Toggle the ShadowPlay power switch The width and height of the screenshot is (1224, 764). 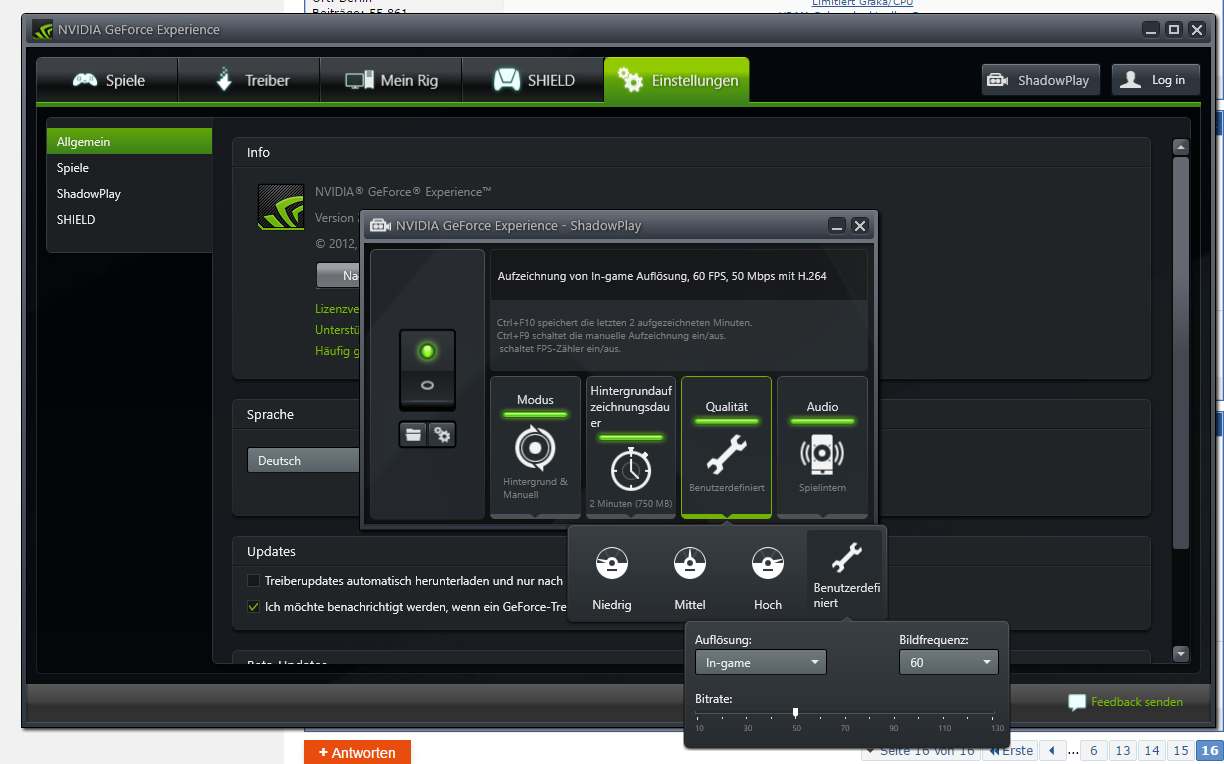click(427, 369)
